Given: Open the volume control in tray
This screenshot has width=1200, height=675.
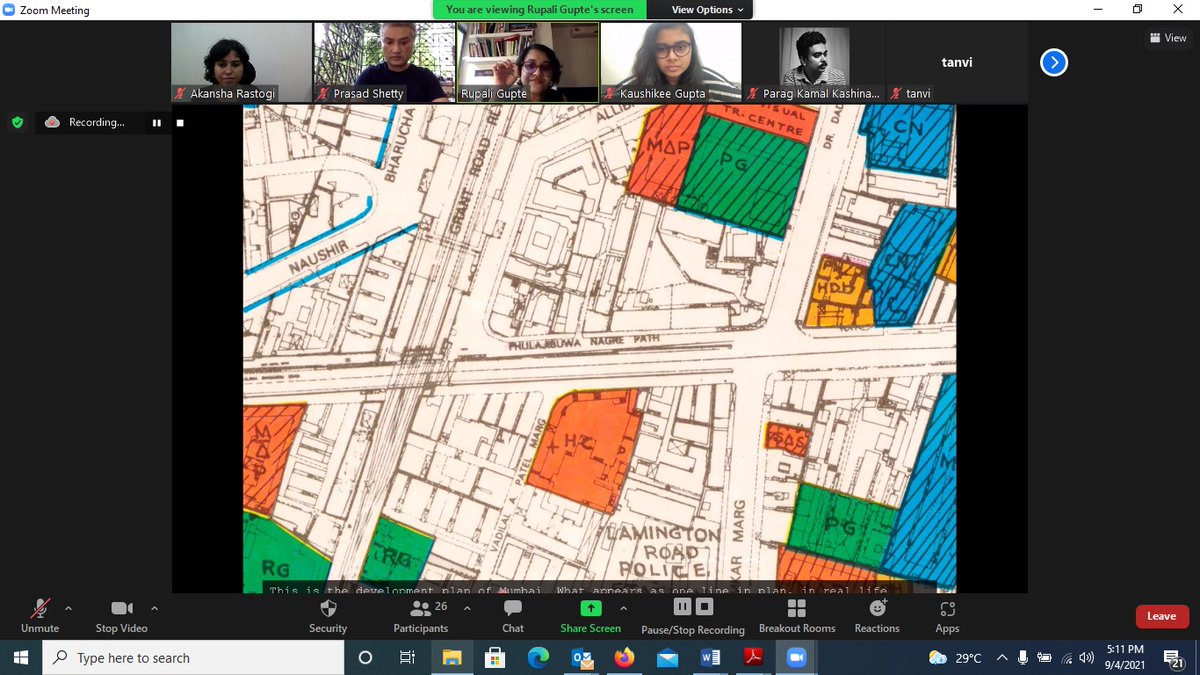Looking at the screenshot, I should (x=1087, y=658).
